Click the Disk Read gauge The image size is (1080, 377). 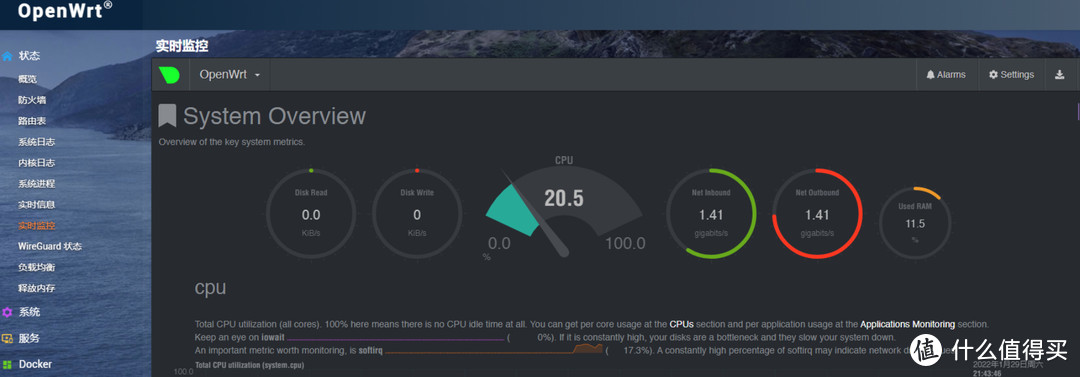click(311, 213)
